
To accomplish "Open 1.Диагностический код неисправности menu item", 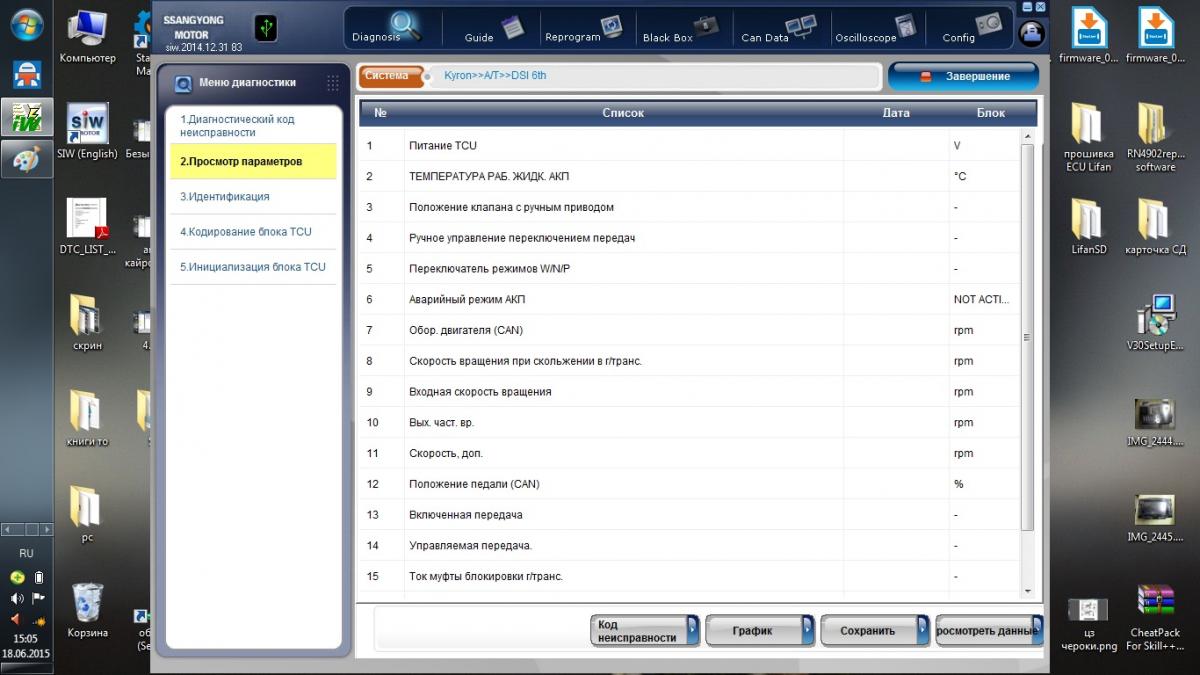I will coord(253,125).
